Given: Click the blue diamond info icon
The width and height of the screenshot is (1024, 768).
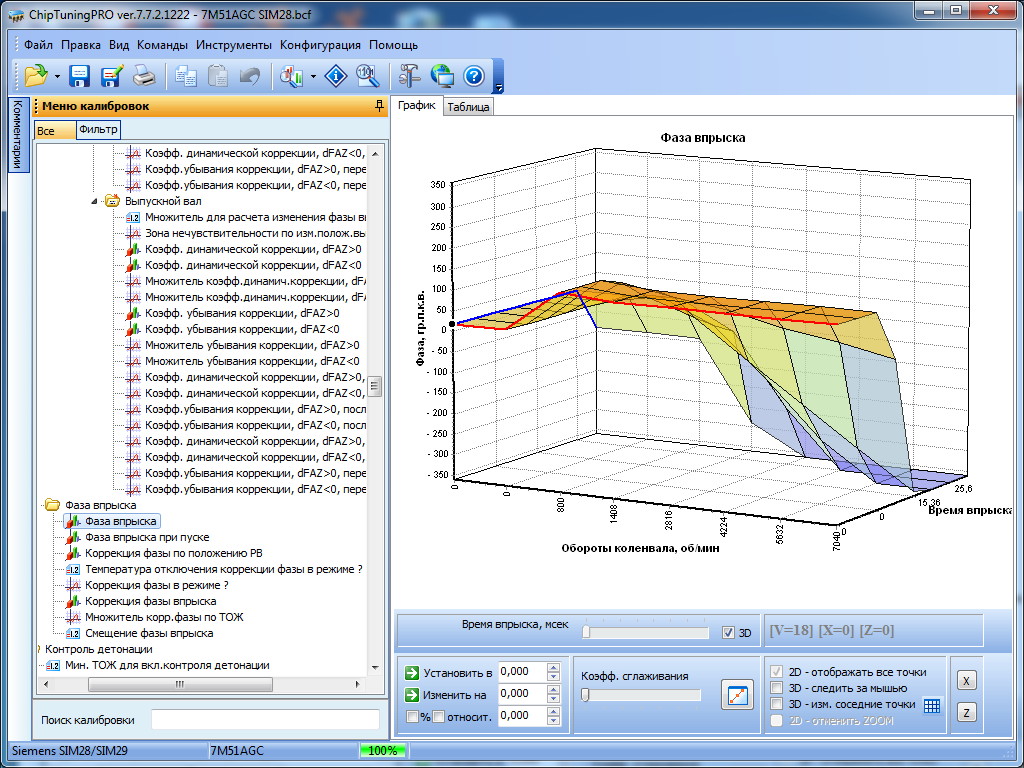Looking at the screenshot, I should coord(337,76).
